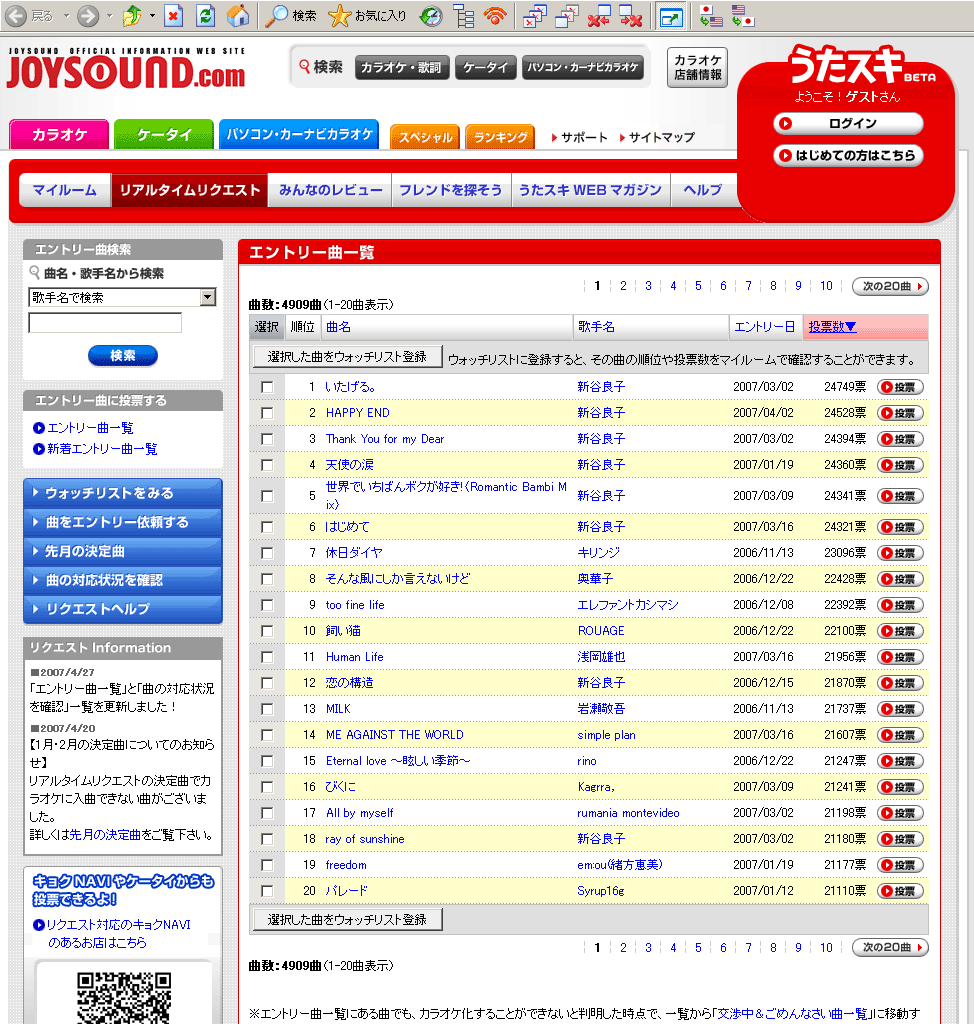Vote (投票) for too fine life
Screen dimensions: 974x1024
[x=900, y=605]
